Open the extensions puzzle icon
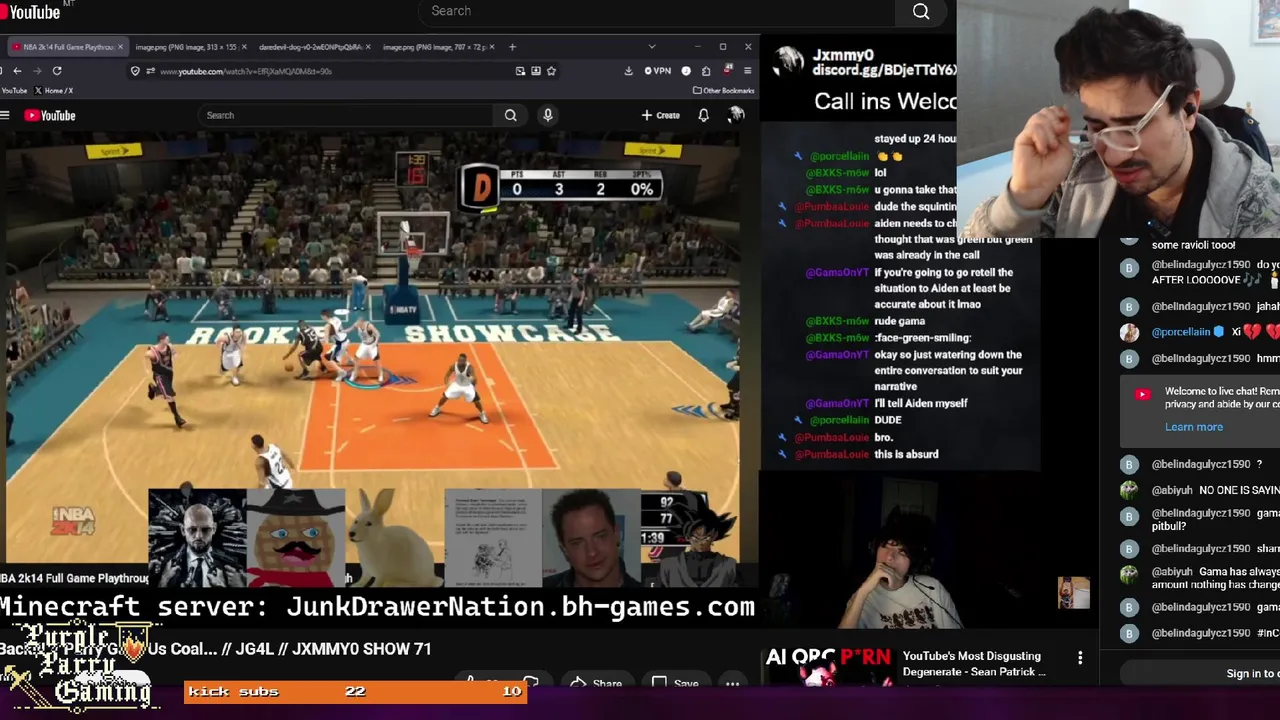Viewport: 1280px width, 720px height. pos(706,71)
